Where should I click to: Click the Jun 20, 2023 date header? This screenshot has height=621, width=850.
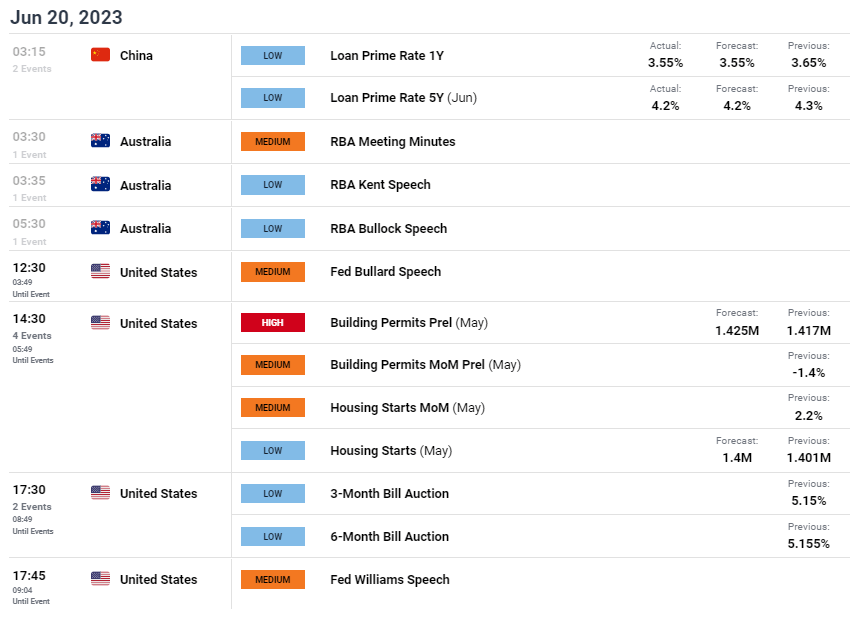tap(66, 18)
